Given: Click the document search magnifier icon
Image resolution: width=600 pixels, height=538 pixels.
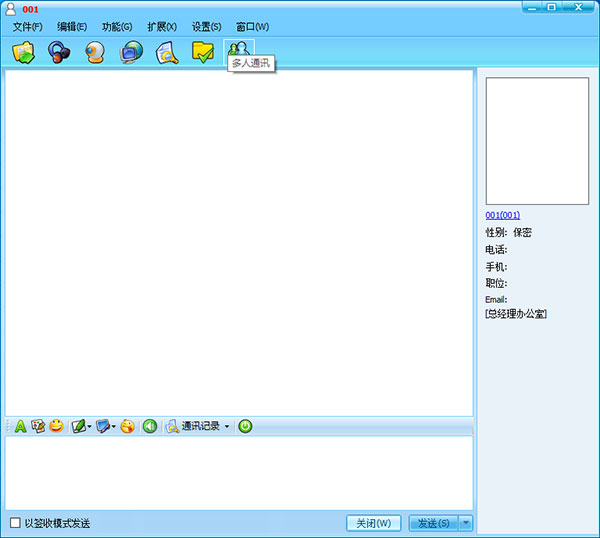Looking at the screenshot, I should pyautogui.click(x=167, y=52).
